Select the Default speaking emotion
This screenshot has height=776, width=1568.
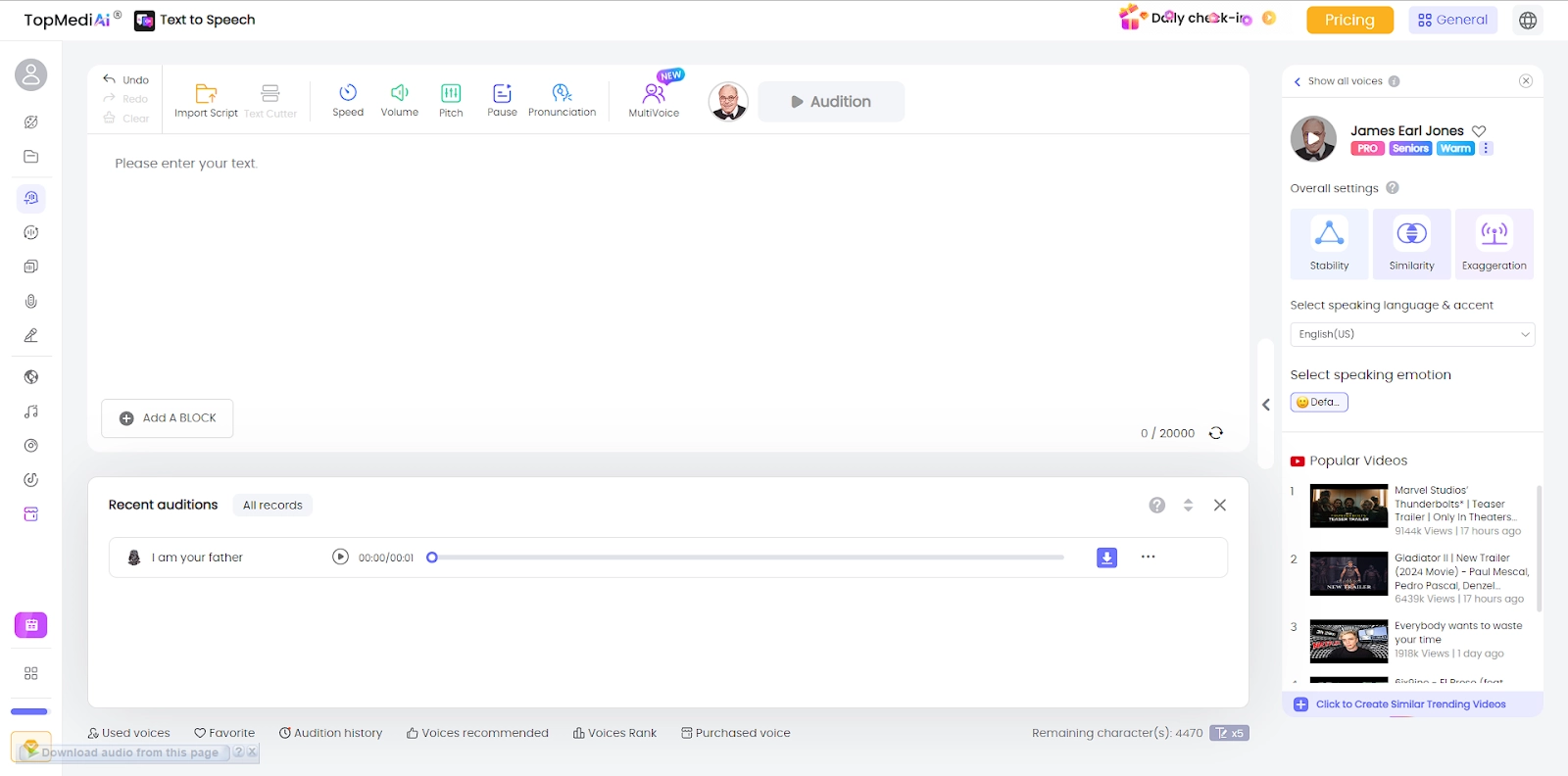click(x=1319, y=402)
